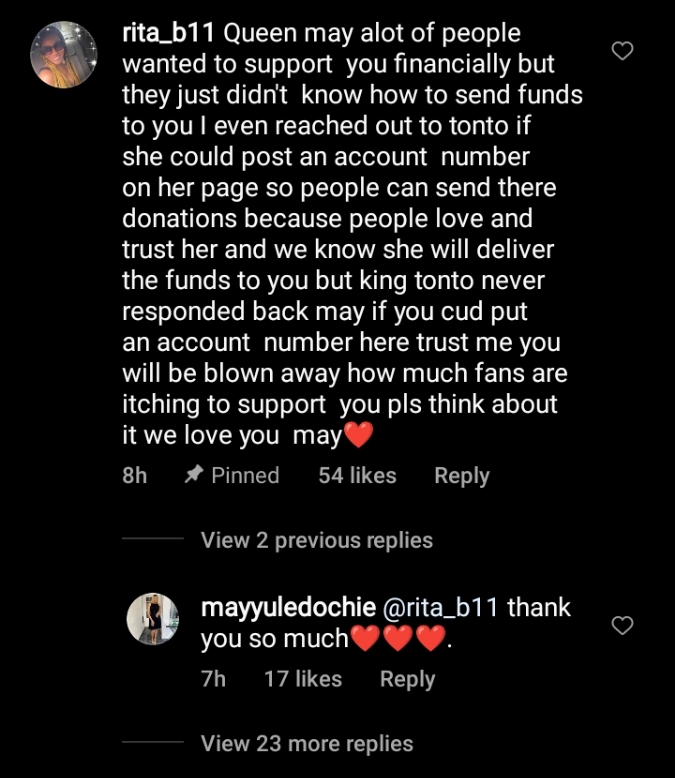Reply to mayyuledochie's thank you comment

click(407, 679)
